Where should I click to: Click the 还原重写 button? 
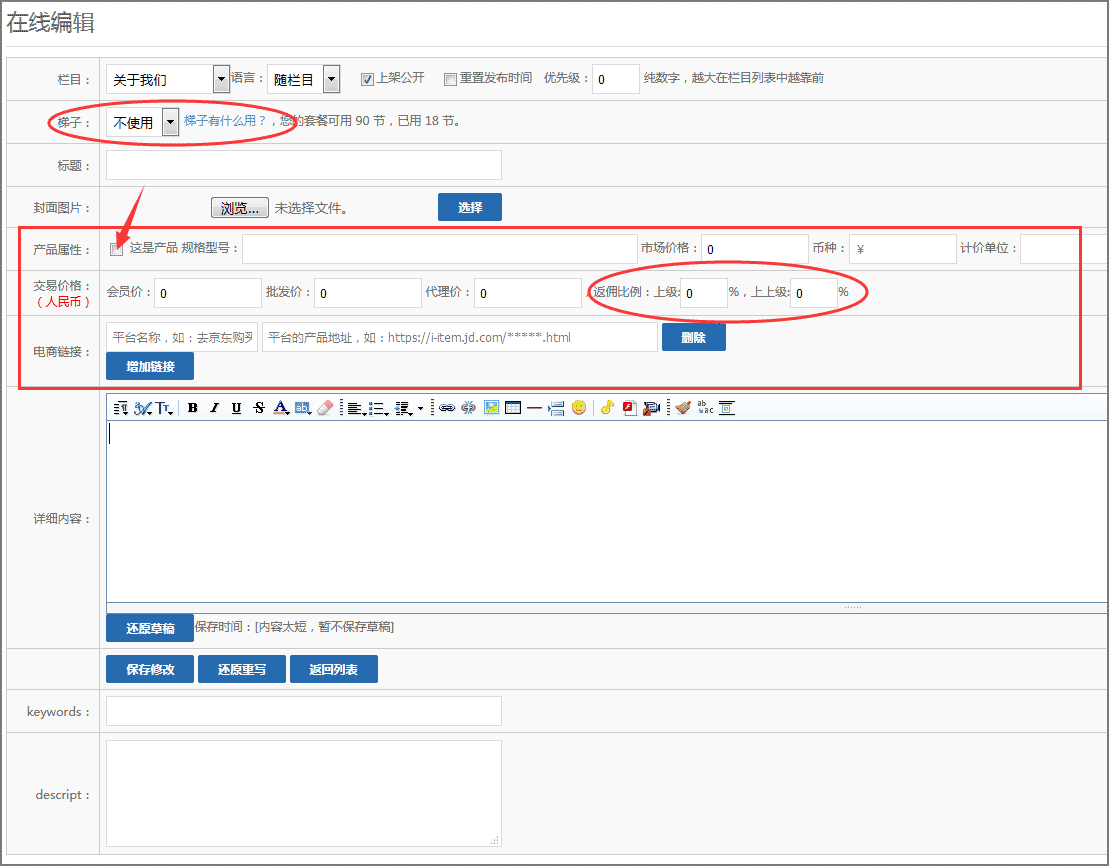point(242,669)
